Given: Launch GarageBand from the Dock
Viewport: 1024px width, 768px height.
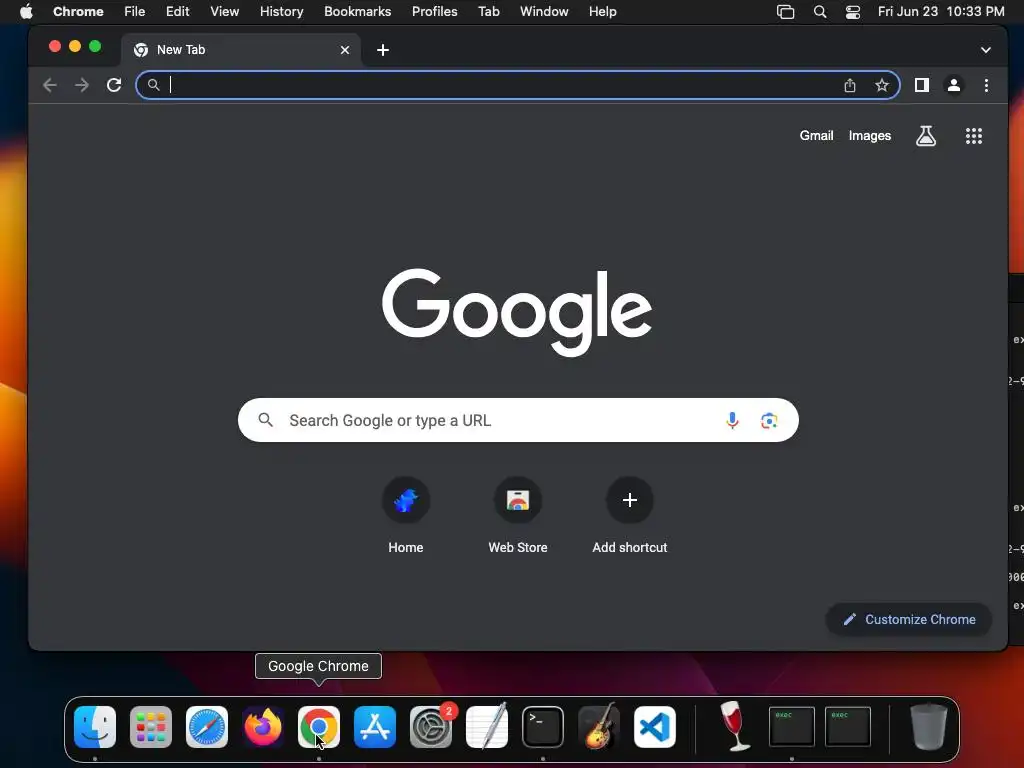Looking at the screenshot, I should click(599, 727).
